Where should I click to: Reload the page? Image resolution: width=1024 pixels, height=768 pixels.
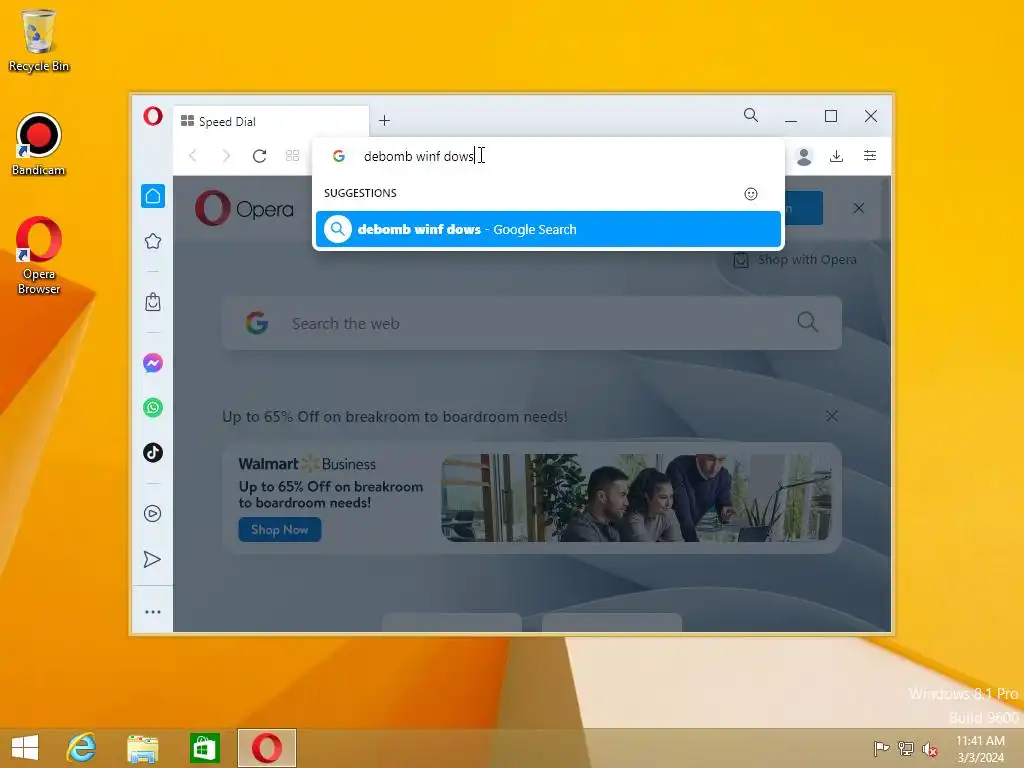[x=259, y=155]
